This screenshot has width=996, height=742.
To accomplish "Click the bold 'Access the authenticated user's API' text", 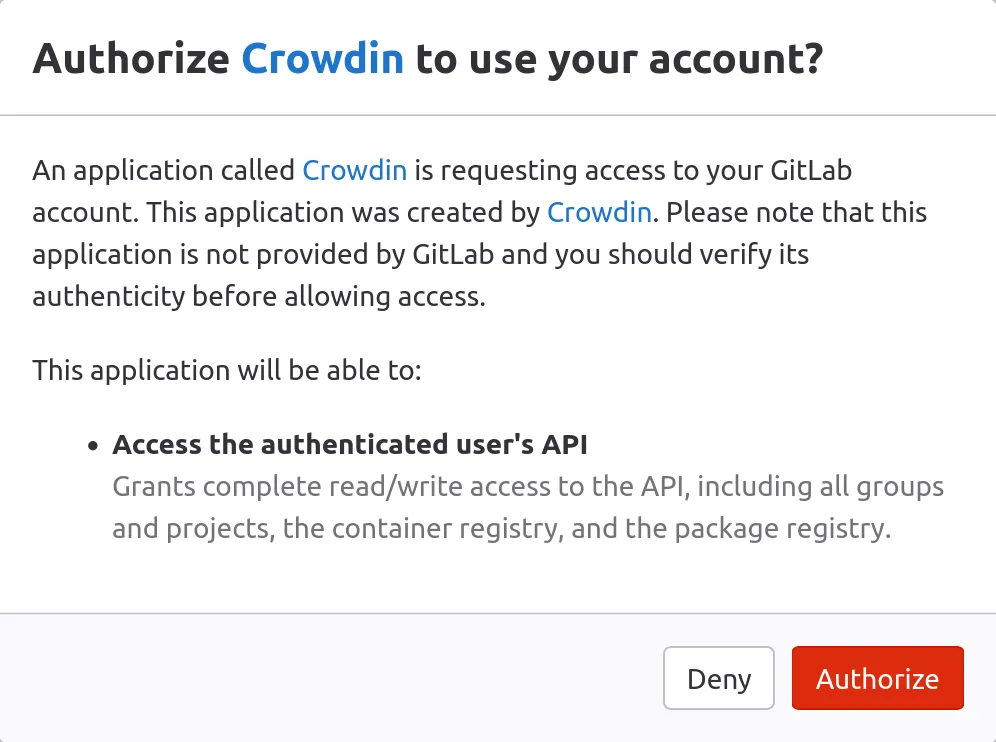I will click(x=349, y=444).
